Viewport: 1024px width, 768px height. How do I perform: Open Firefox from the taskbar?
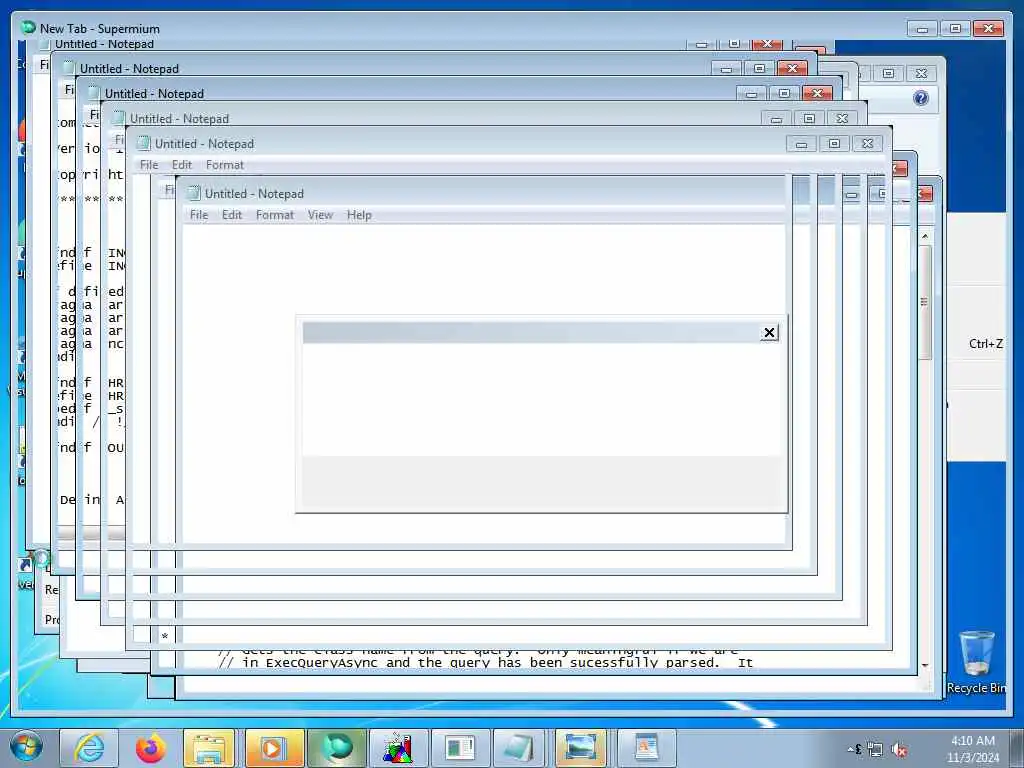point(150,748)
